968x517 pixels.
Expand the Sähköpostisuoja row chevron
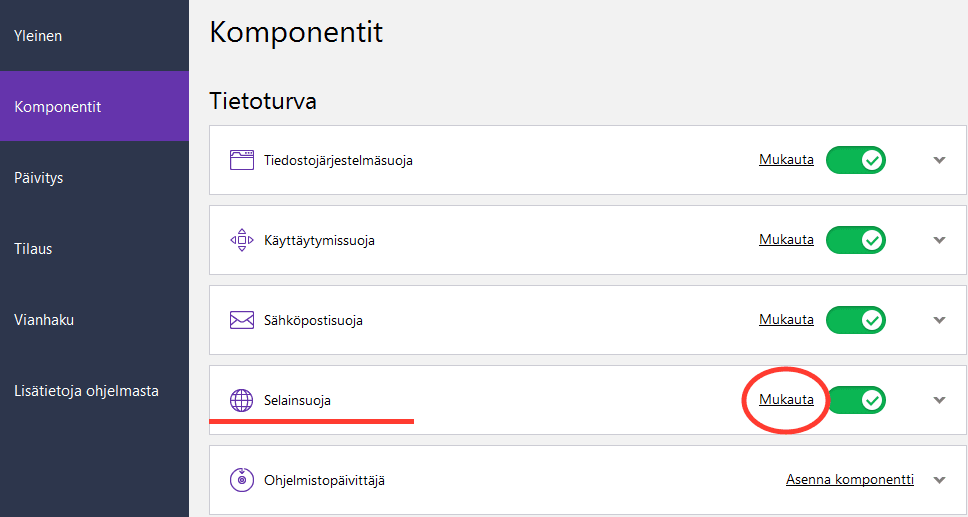939,320
